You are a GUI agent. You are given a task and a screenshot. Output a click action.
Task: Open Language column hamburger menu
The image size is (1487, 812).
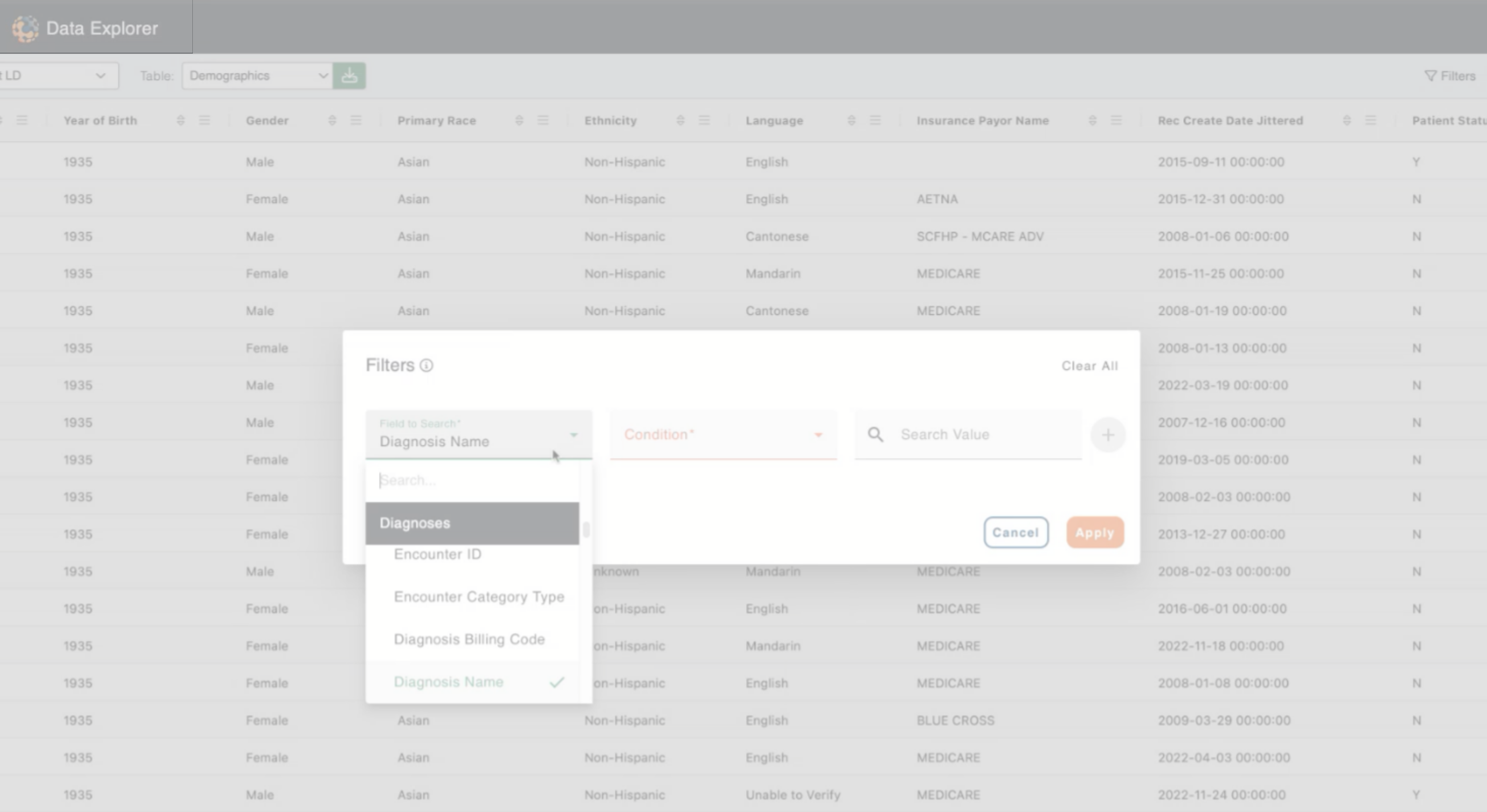tap(875, 120)
